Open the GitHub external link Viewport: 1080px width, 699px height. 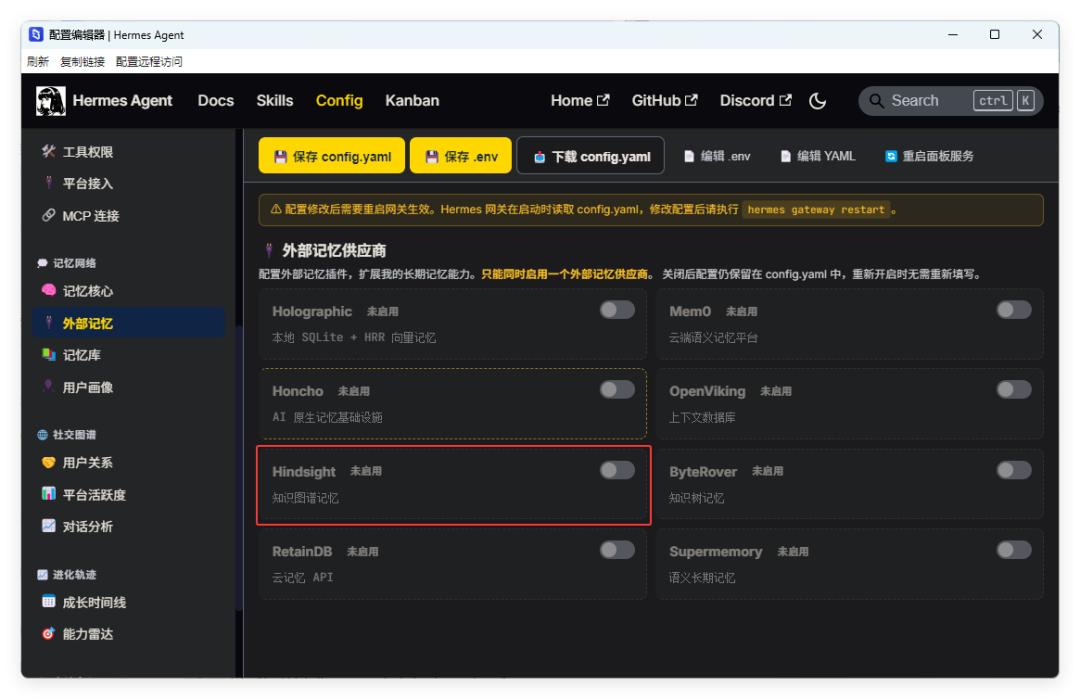665,101
